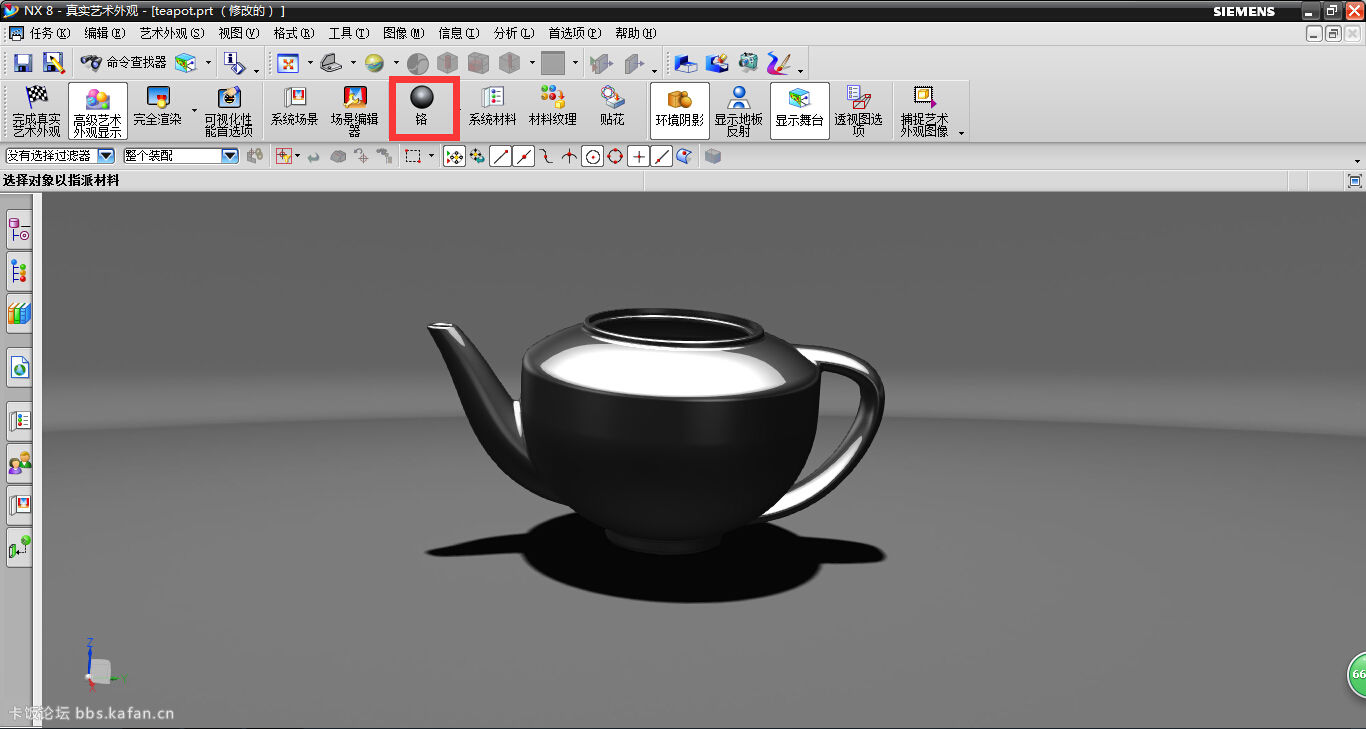The height and width of the screenshot is (729, 1366).
Task: Apply the 铬 chrome material sphere
Action: (421, 108)
